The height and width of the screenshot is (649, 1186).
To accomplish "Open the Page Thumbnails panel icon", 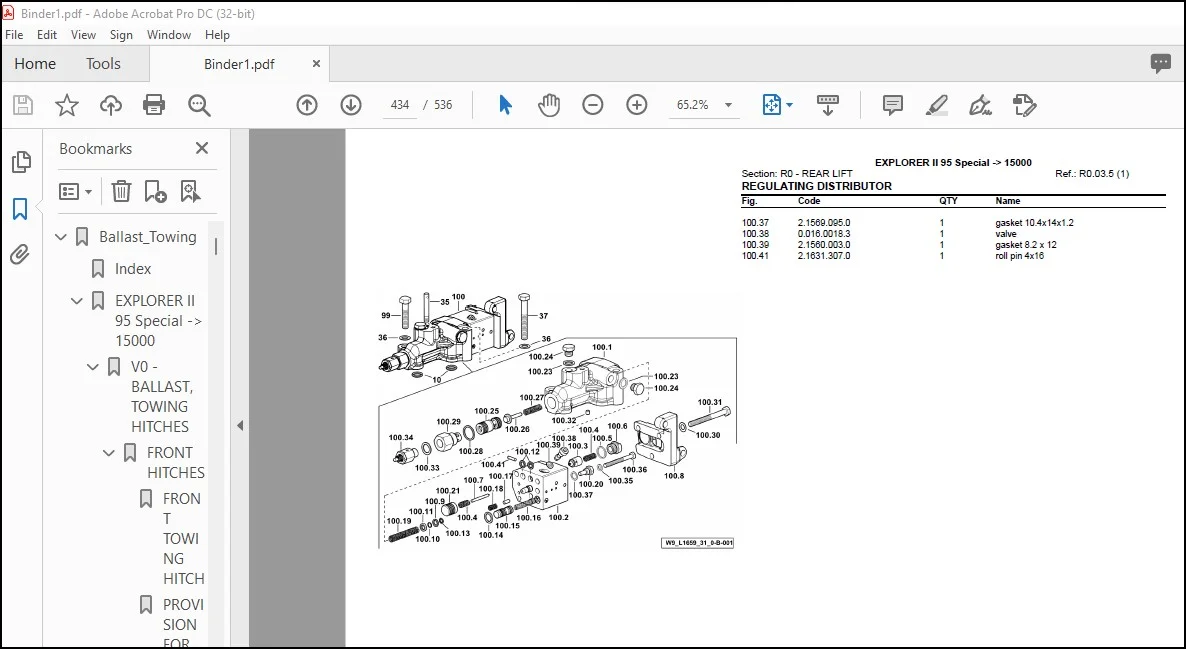I will click(x=21, y=161).
